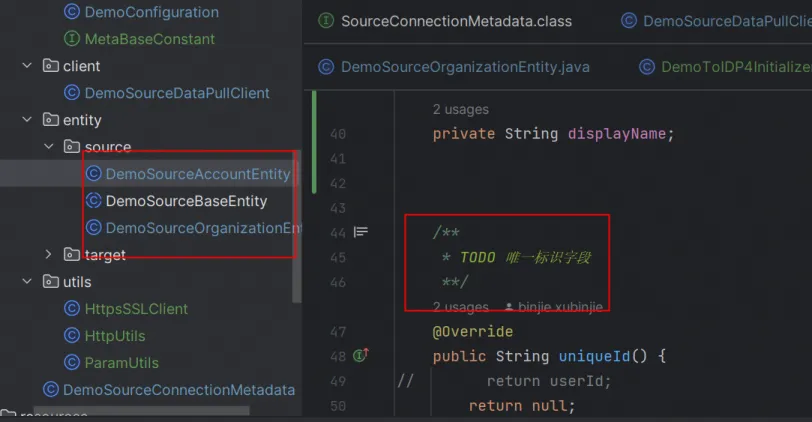Open DemoSourceAccountEntity class

point(198,174)
